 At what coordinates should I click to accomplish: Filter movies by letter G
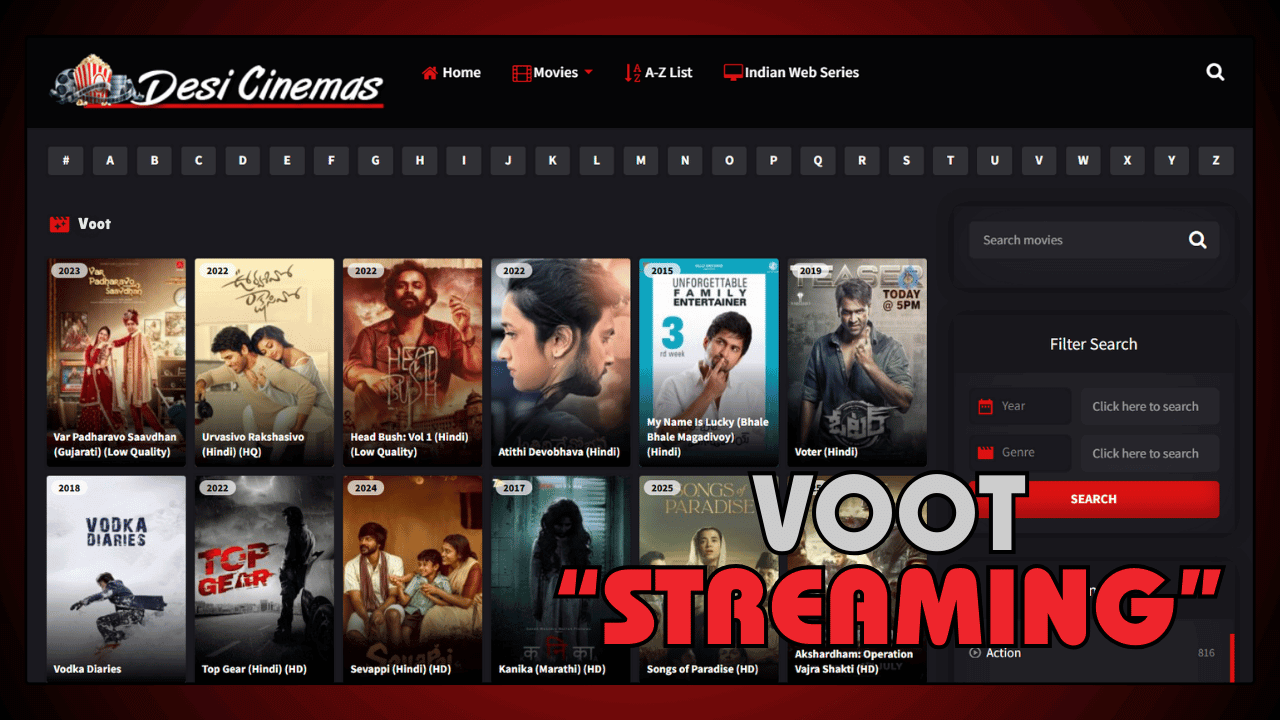376,161
